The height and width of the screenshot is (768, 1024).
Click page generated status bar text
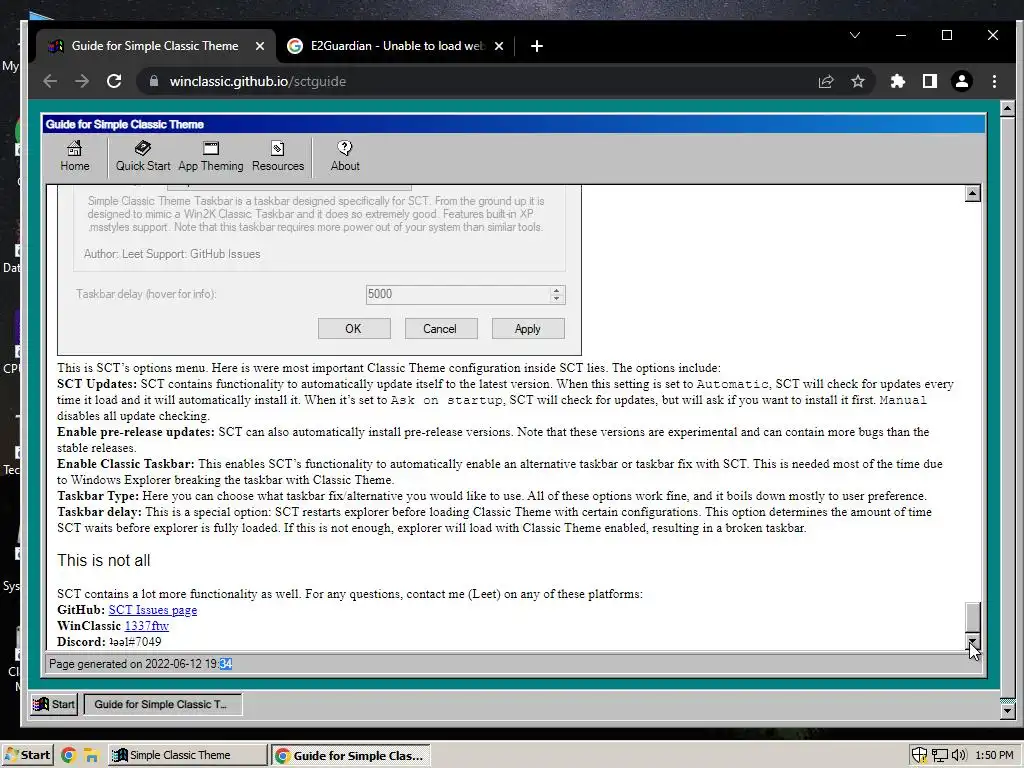[140, 664]
